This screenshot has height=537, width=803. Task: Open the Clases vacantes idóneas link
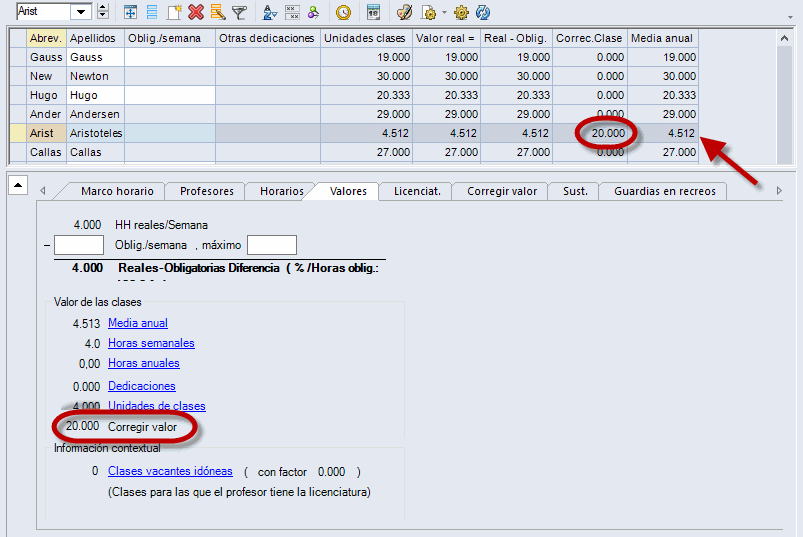tap(170, 471)
